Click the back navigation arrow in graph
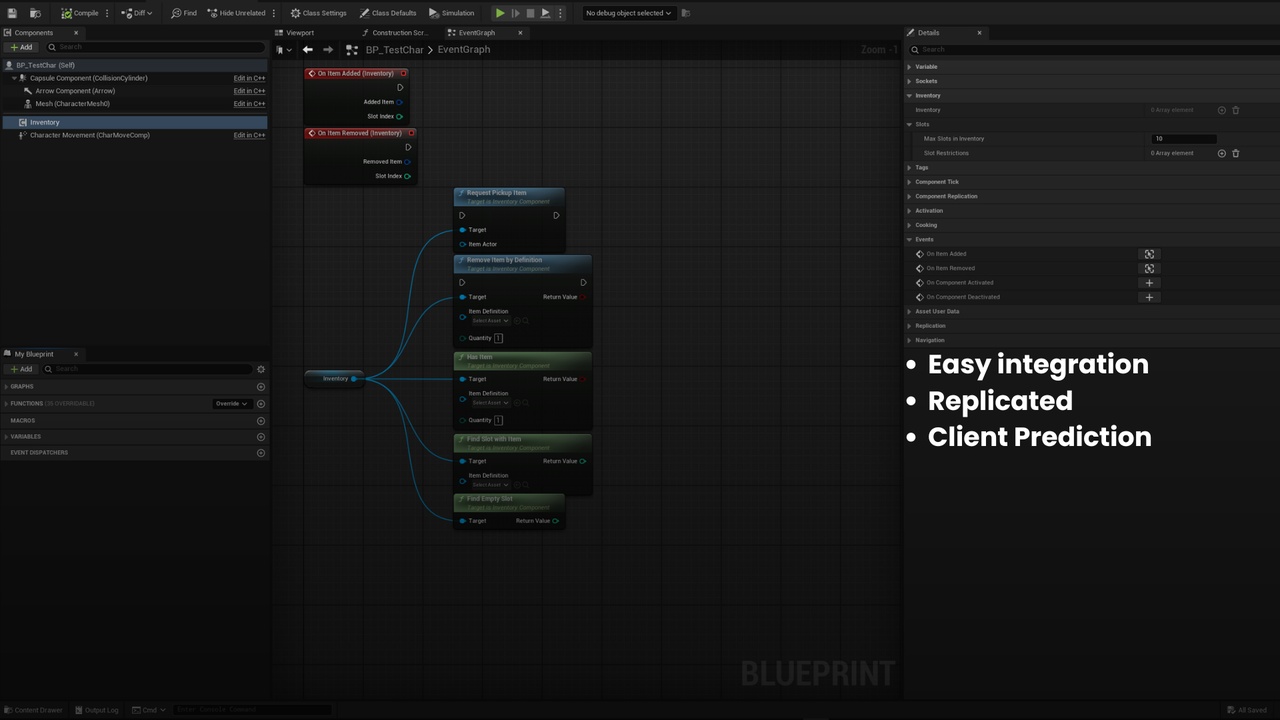 [x=308, y=50]
